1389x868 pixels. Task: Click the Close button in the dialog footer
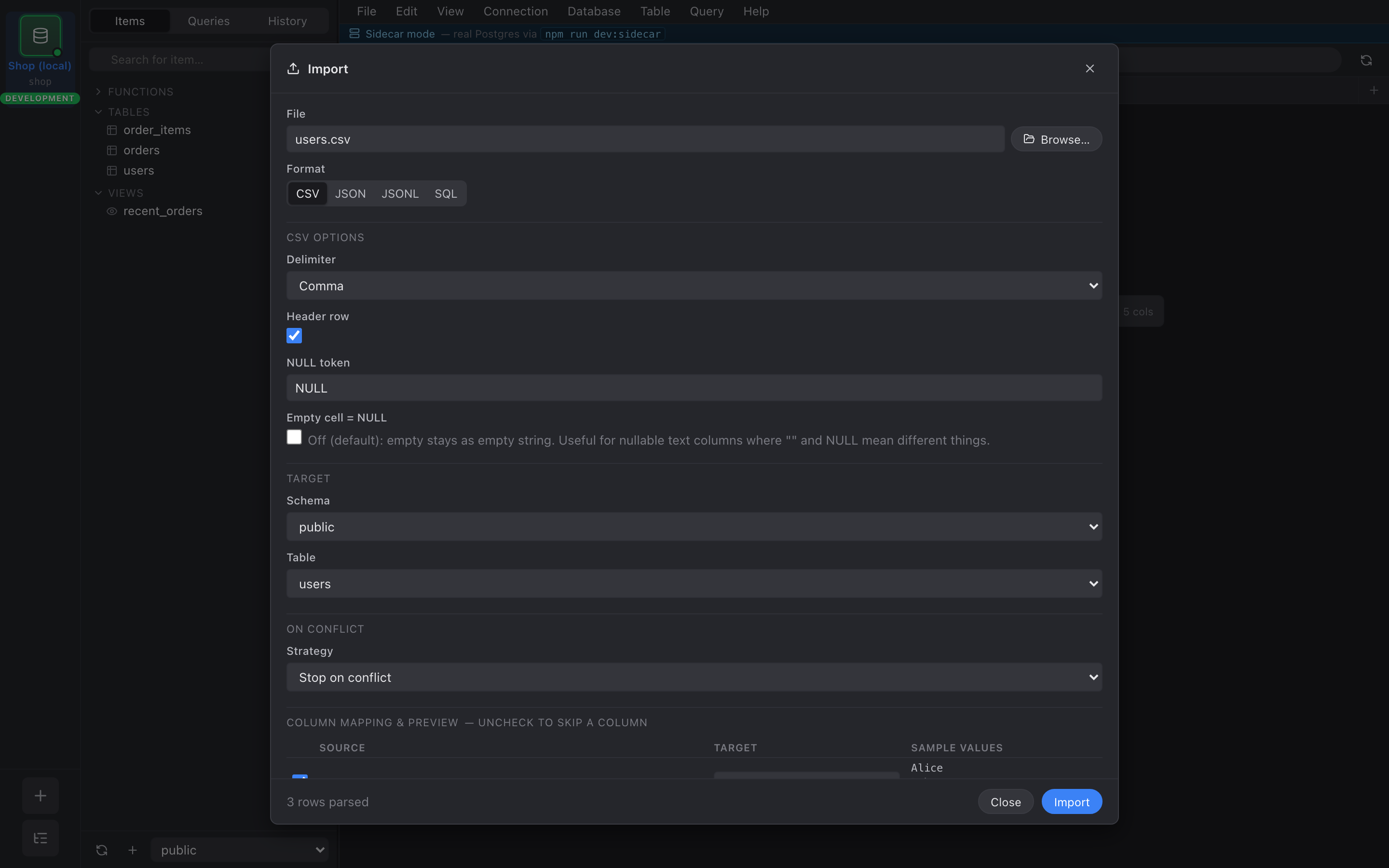coord(1006,802)
